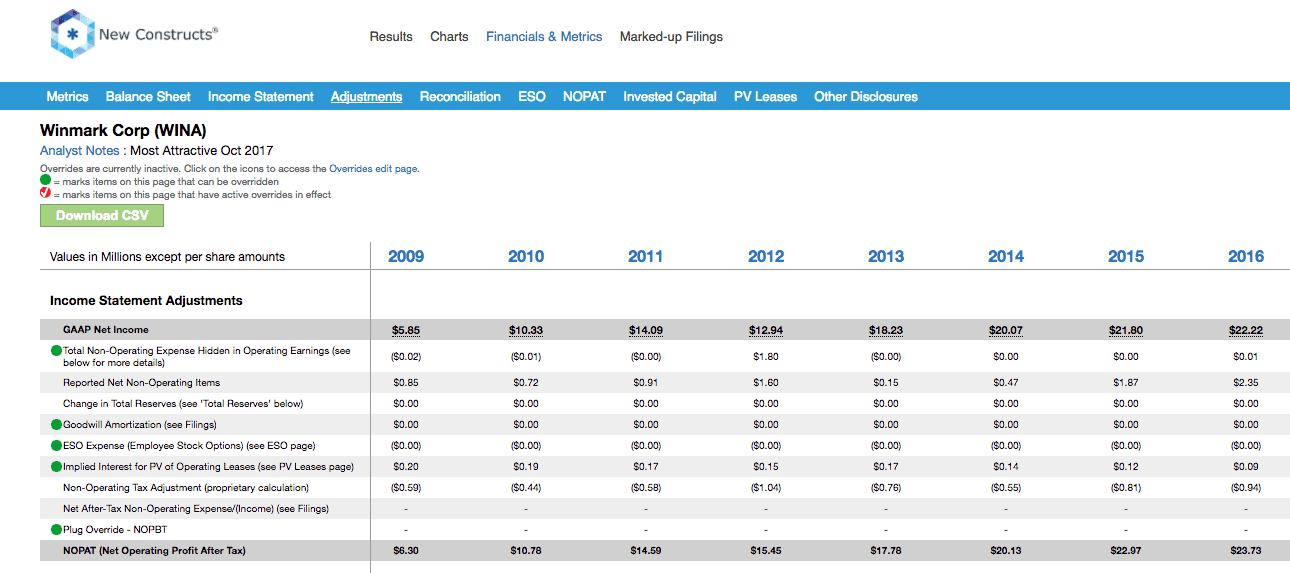Screen dimensions: 1290x573
Task: Switch to the Balance Sheet tab
Action: point(148,97)
